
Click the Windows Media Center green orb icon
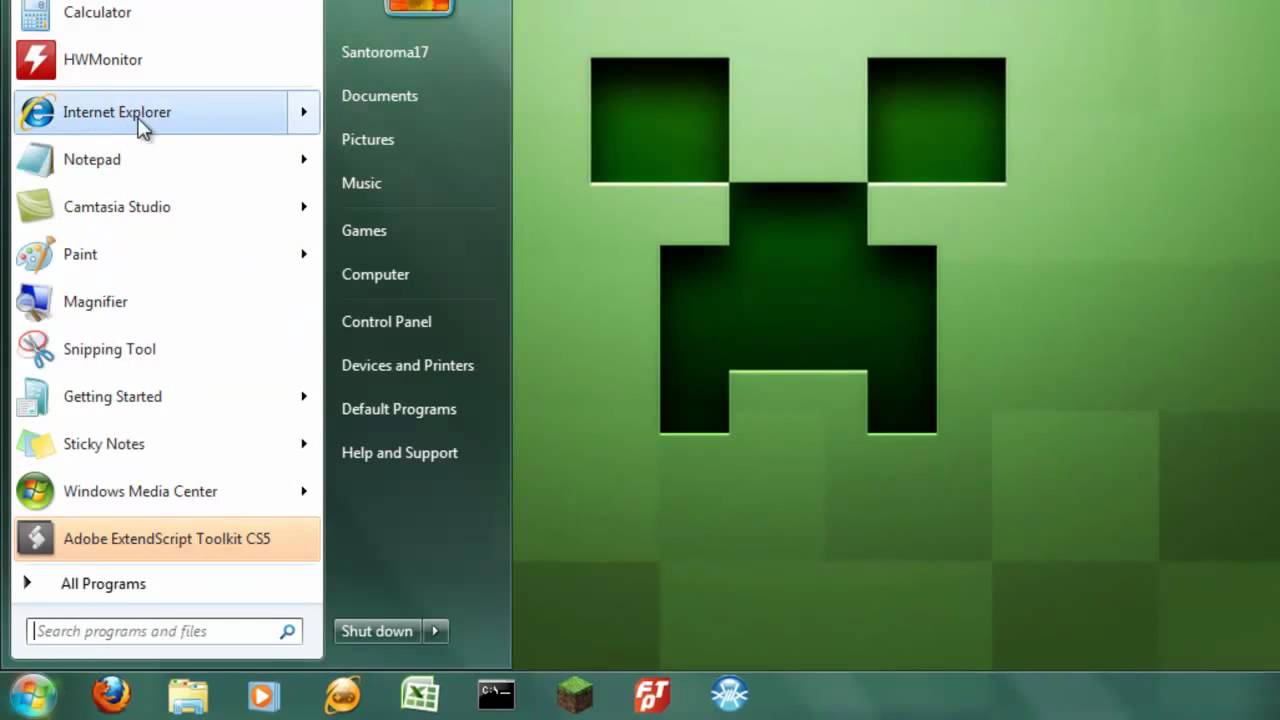click(x=36, y=491)
